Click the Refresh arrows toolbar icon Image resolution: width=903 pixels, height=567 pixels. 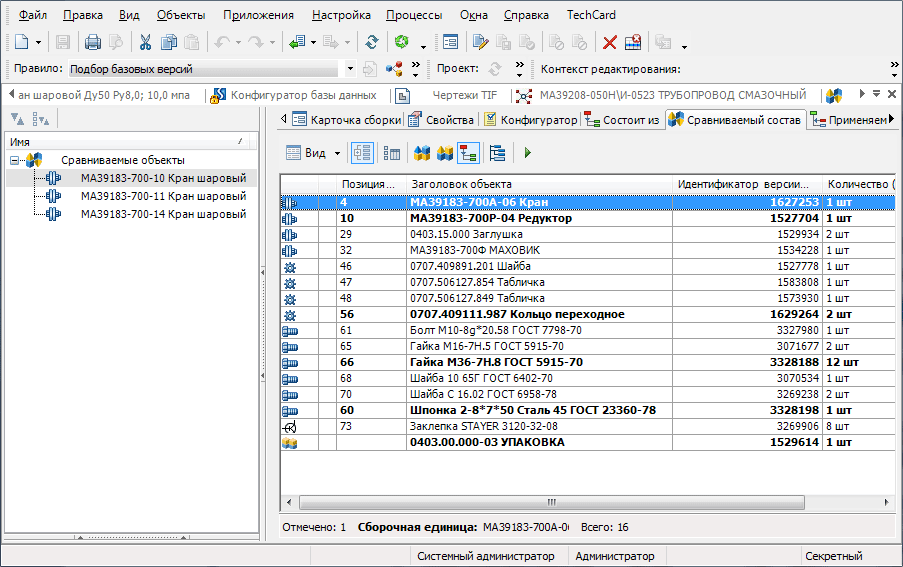point(371,43)
